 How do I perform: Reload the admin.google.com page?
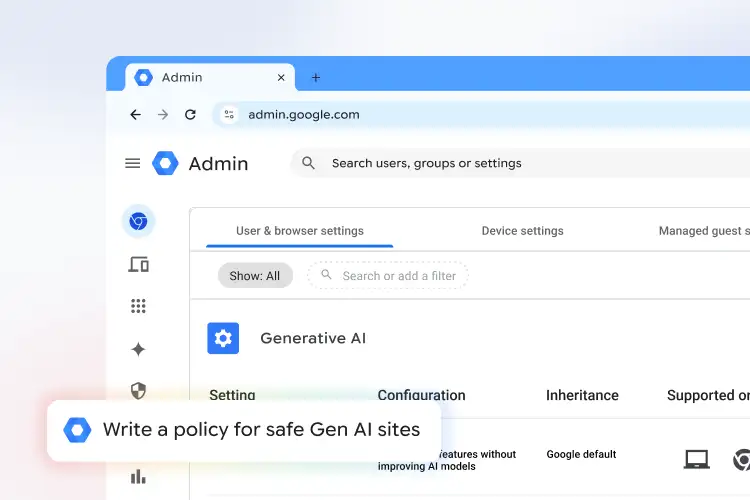(x=190, y=115)
